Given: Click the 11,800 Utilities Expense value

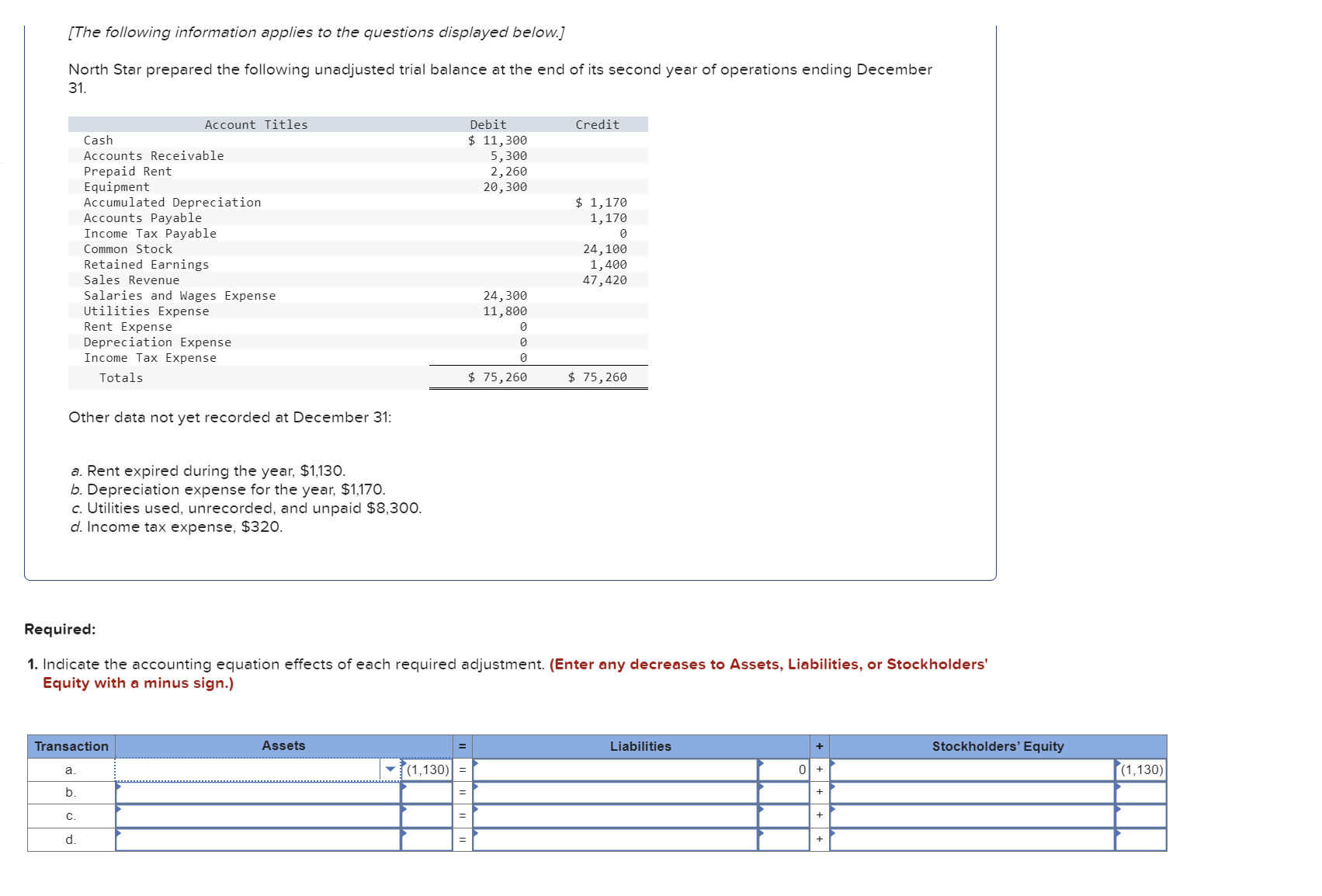Looking at the screenshot, I should [505, 311].
